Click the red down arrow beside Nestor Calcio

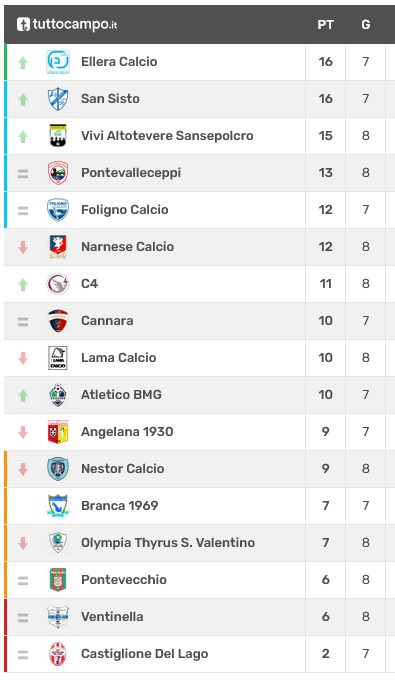point(23,469)
